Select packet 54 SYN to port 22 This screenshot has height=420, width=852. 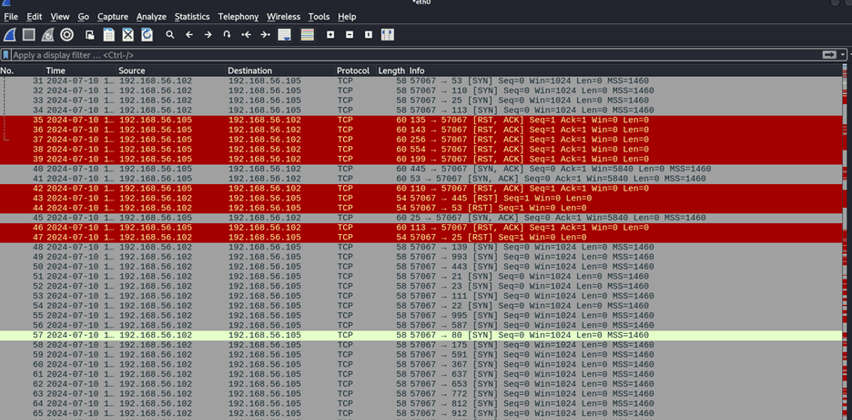pyautogui.click(x=421, y=306)
